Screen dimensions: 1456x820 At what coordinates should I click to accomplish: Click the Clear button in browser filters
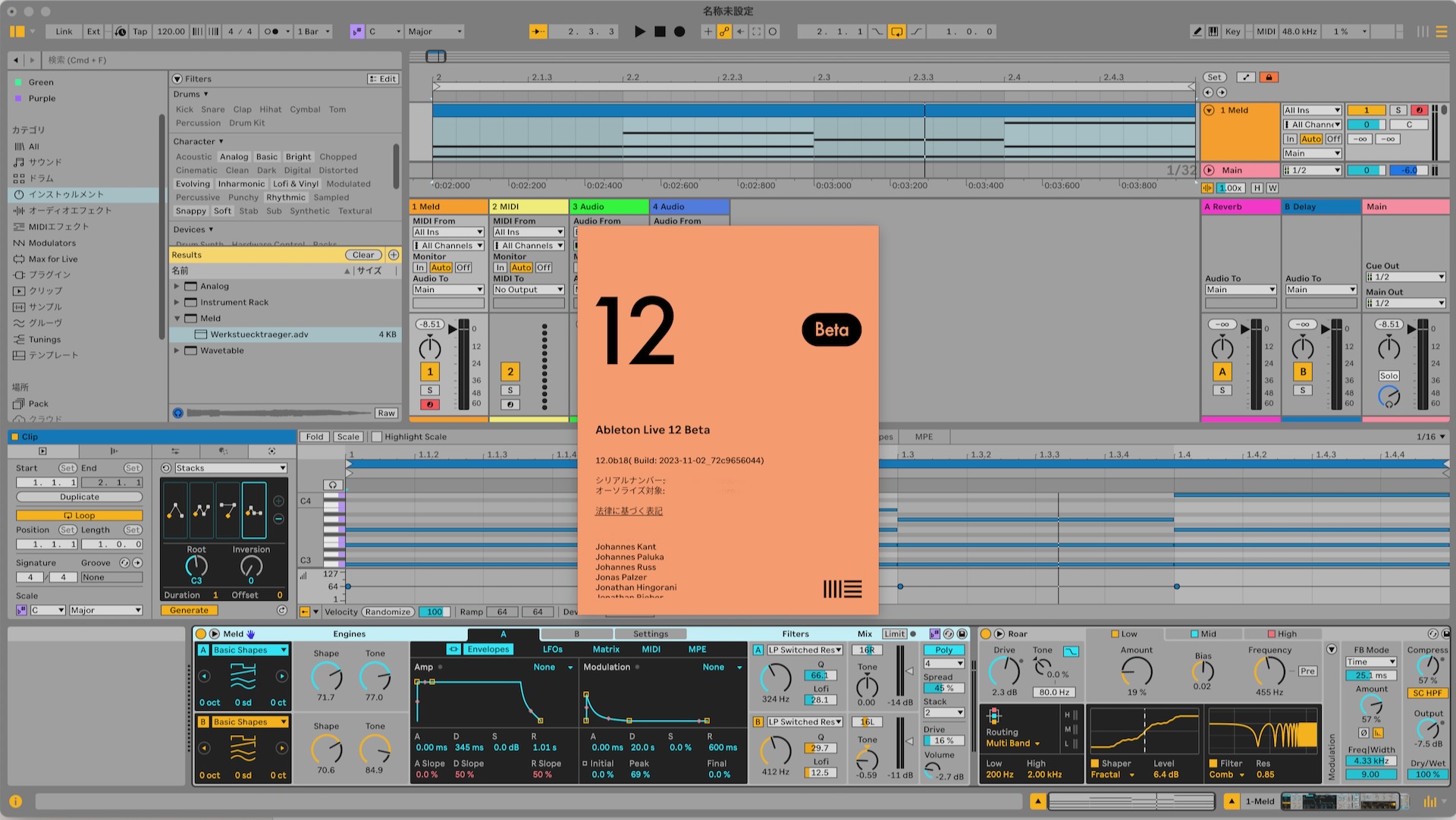pos(362,254)
